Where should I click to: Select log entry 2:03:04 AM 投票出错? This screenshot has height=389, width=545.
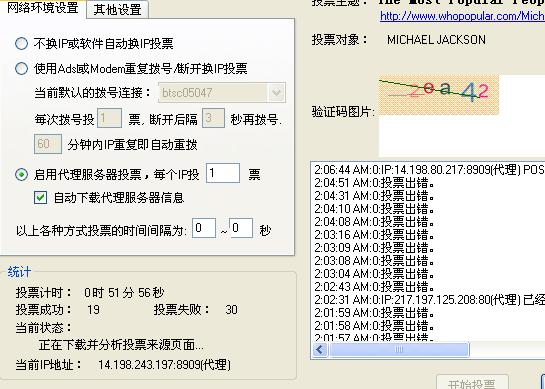coord(374,274)
